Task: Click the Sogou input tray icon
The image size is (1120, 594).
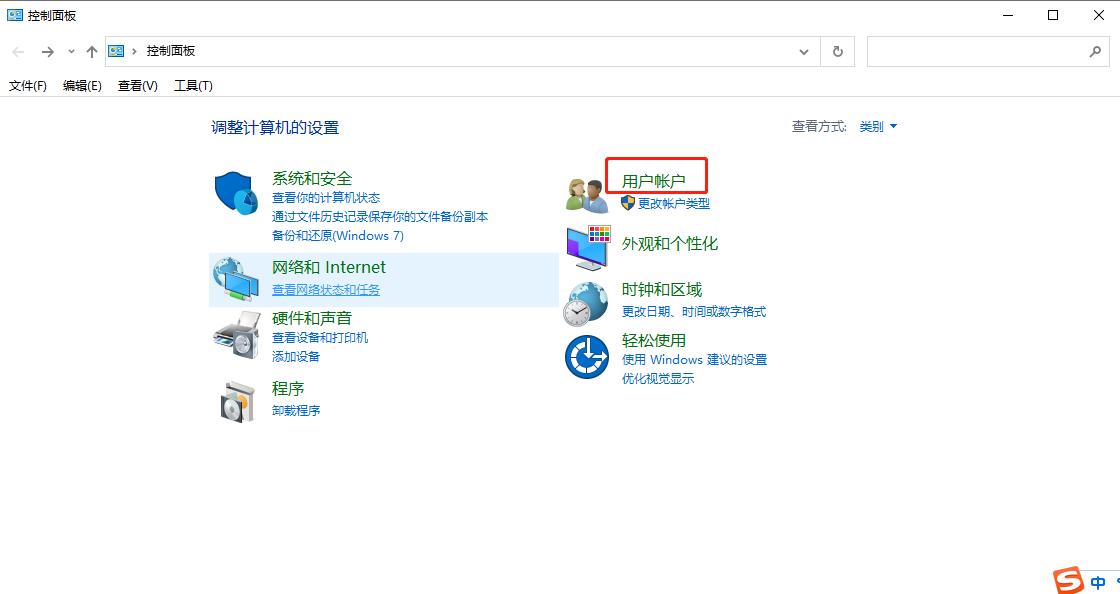Action: [x=1066, y=580]
